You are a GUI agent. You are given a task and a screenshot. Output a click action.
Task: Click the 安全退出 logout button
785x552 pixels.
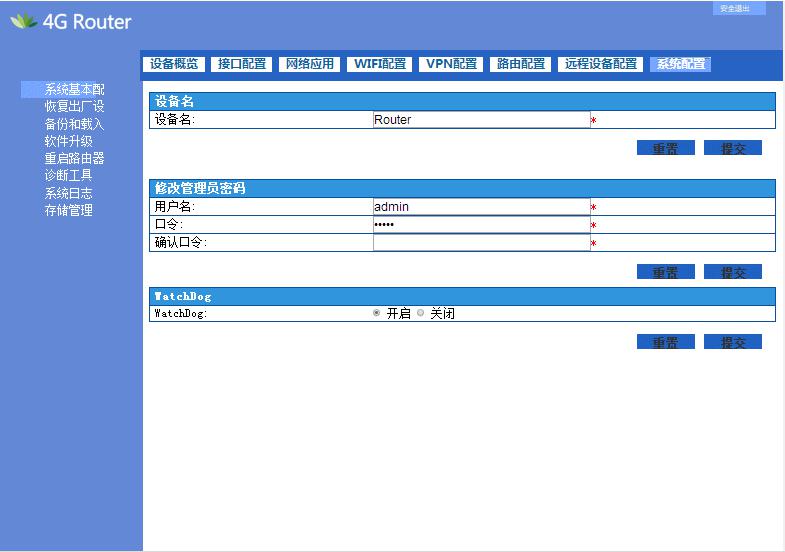tap(738, 9)
